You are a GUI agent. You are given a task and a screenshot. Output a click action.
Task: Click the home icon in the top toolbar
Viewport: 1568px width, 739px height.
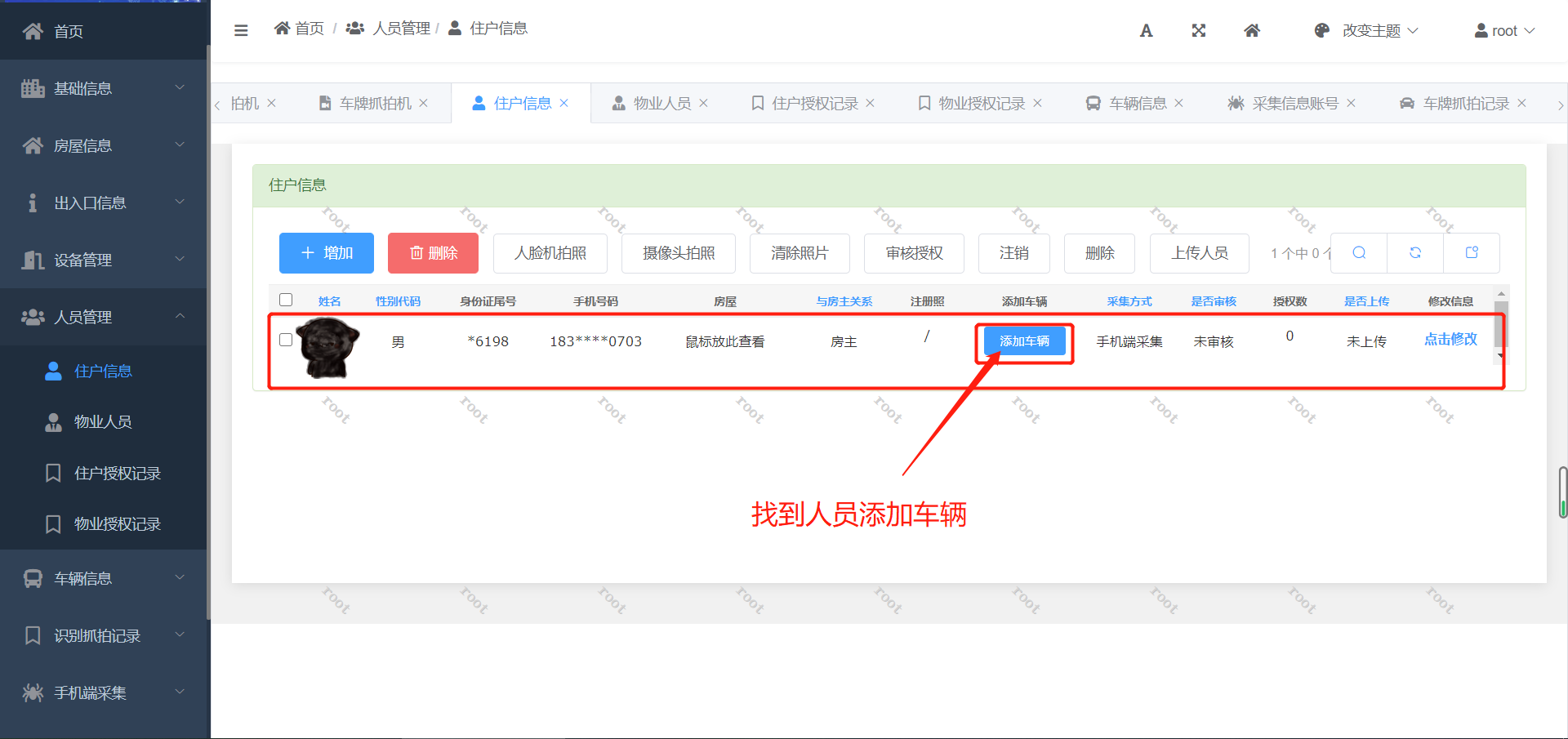pyautogui.click(x=1251, y=30)
